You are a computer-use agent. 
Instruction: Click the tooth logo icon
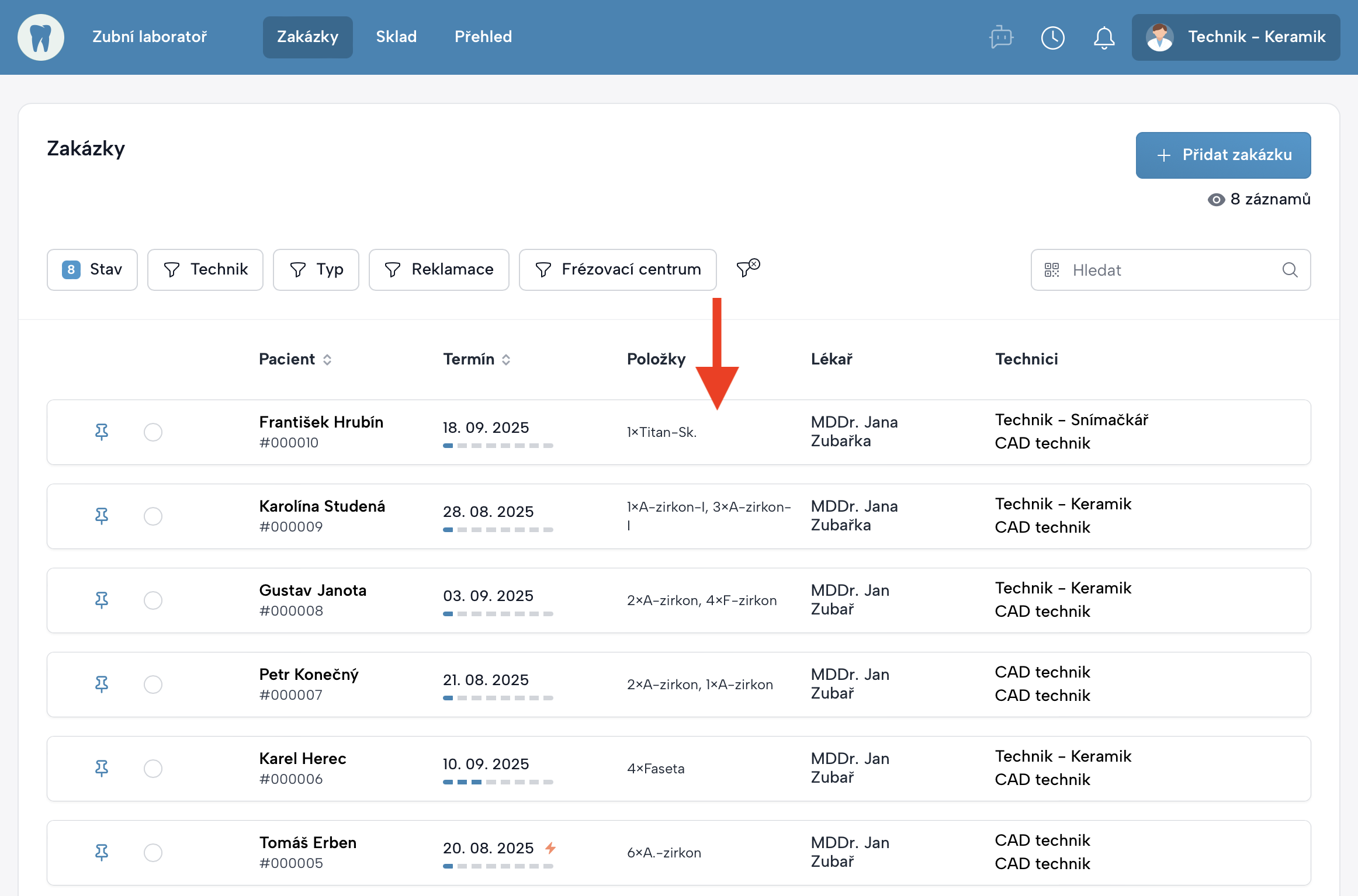pyautogui.click(x=41, y=37)
